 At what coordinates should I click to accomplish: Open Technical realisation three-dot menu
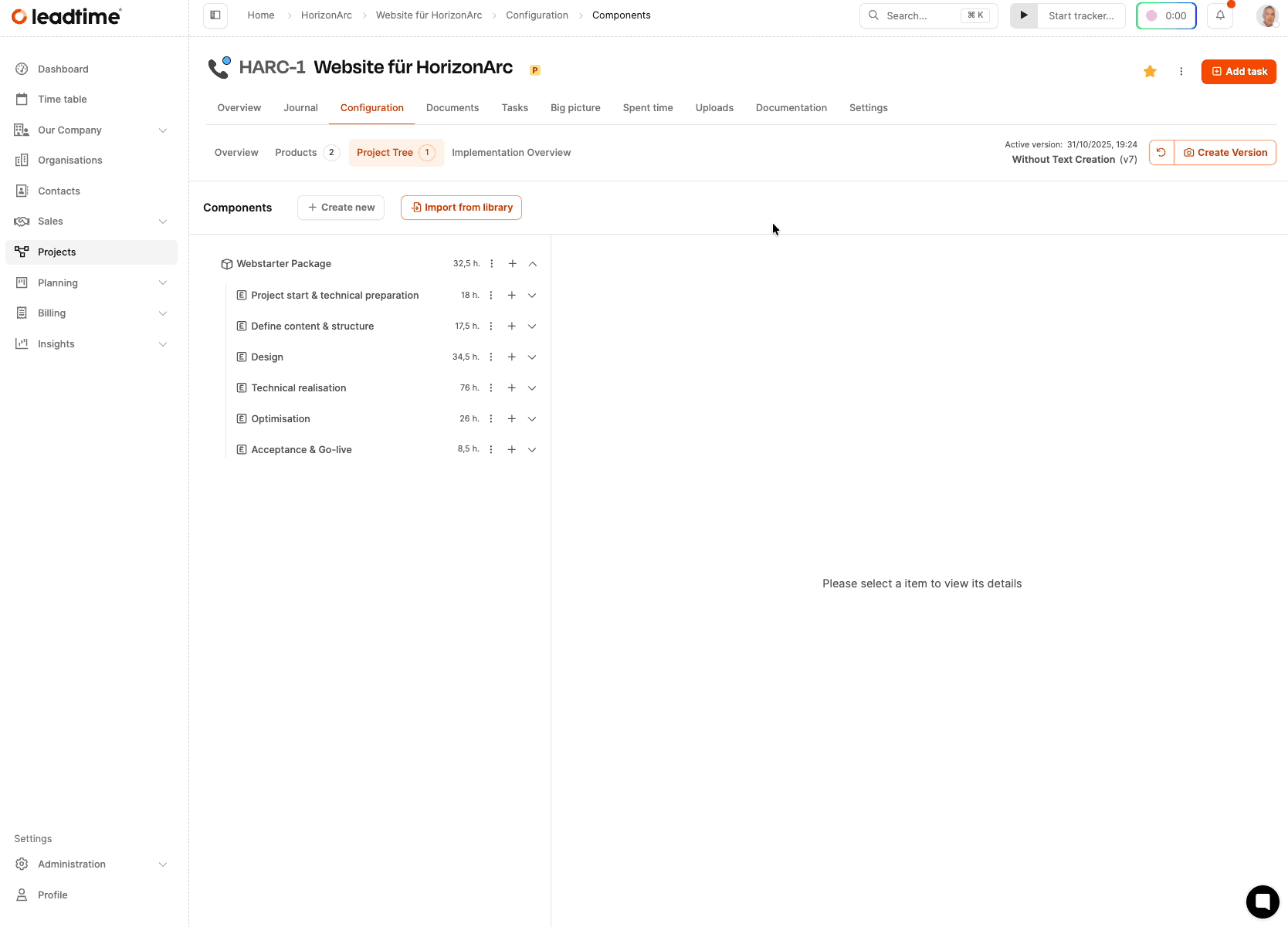coord(491,388)
